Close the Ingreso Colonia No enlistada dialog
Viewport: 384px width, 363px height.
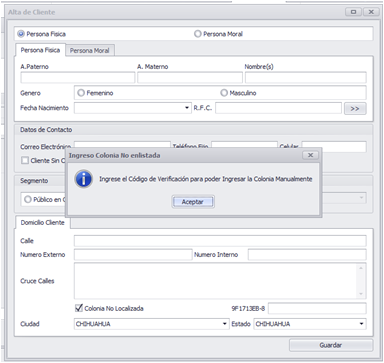pyautogui.click(x=310, y=155)
